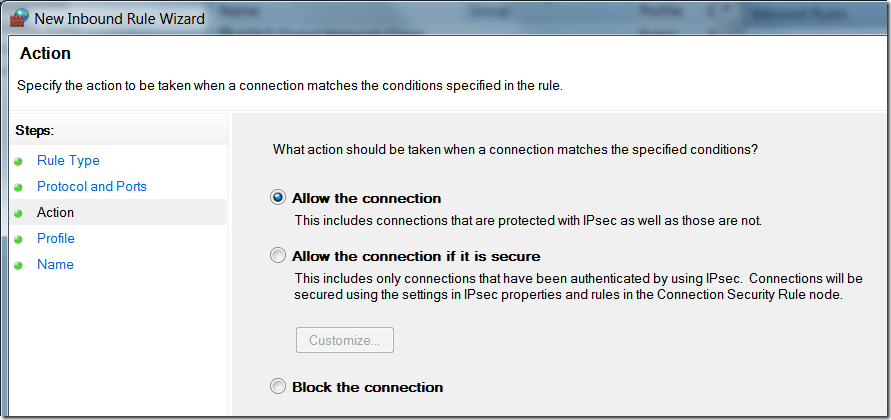Viewport: 891px width, 420px height.
Task: Click the Action page heading
Action: 45,54
